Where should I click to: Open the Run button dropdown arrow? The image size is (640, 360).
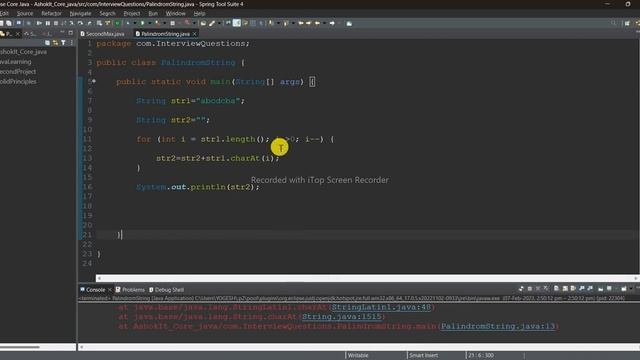[x=150, y=23]
